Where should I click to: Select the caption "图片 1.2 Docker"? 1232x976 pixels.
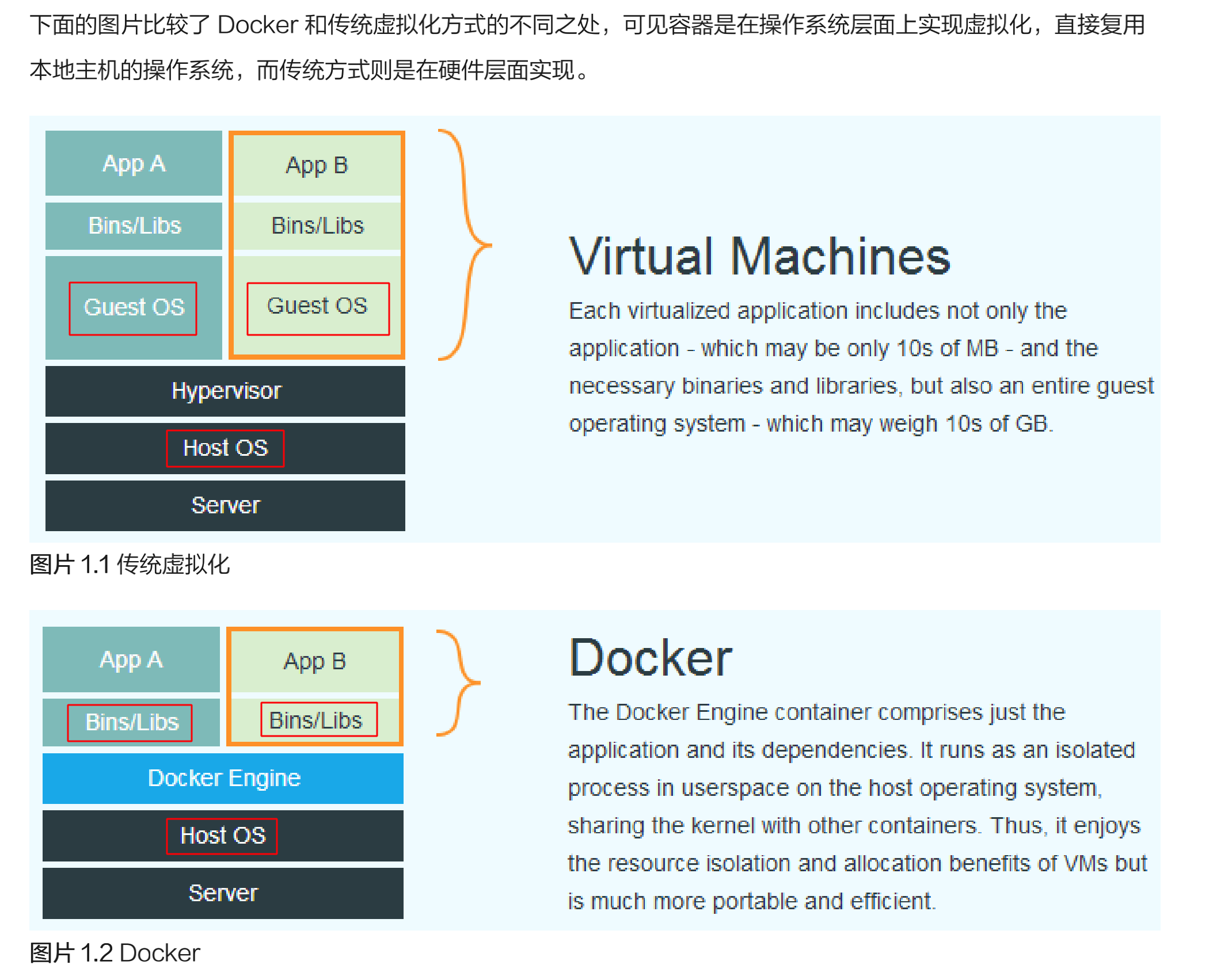(x=115, y=952)
